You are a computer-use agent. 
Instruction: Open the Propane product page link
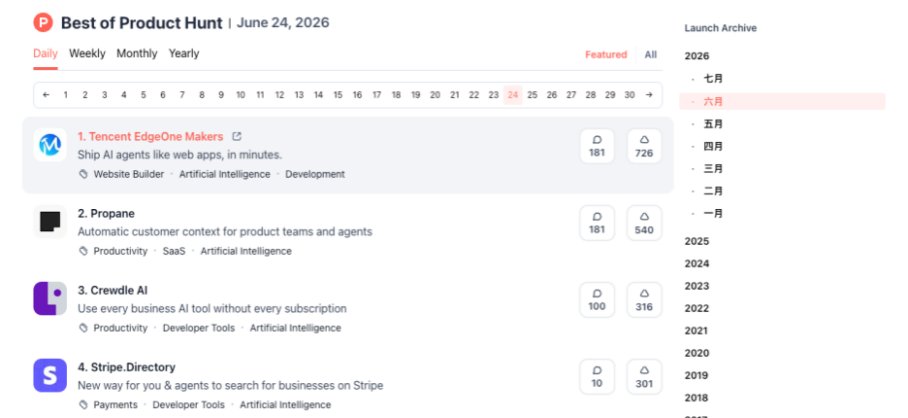pyautogui.click(x=106, y=214)
